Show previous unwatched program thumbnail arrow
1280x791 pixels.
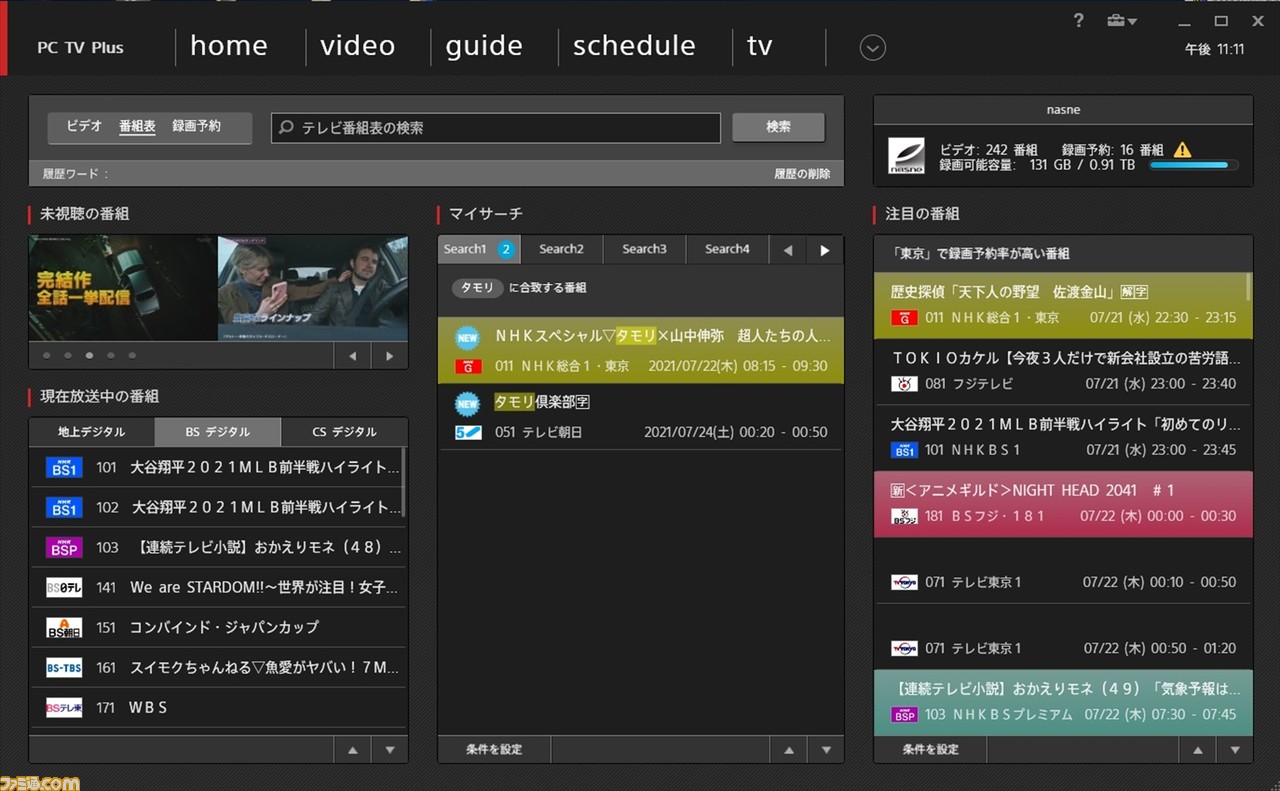352,356
